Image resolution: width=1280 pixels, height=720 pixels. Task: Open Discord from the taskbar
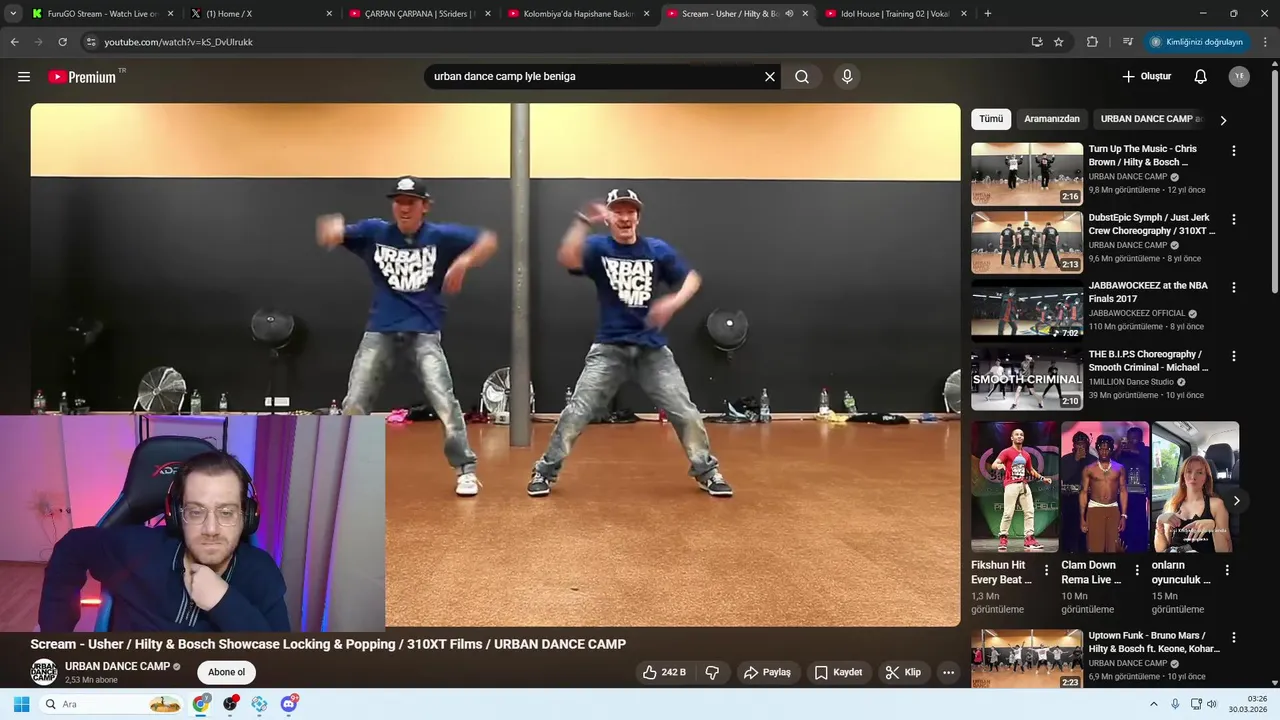point(289,704)
